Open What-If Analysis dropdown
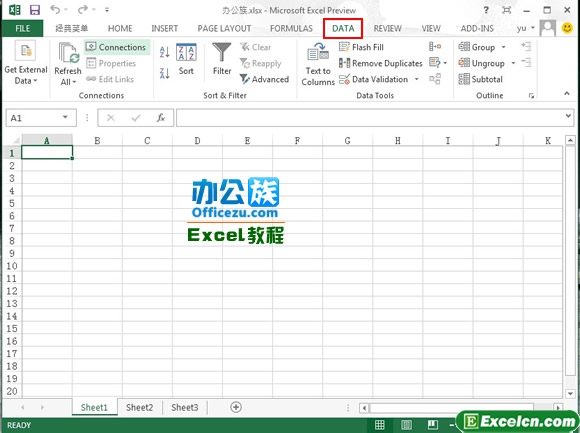This screenshot has height=433, width=580. (x=438, y=63)
